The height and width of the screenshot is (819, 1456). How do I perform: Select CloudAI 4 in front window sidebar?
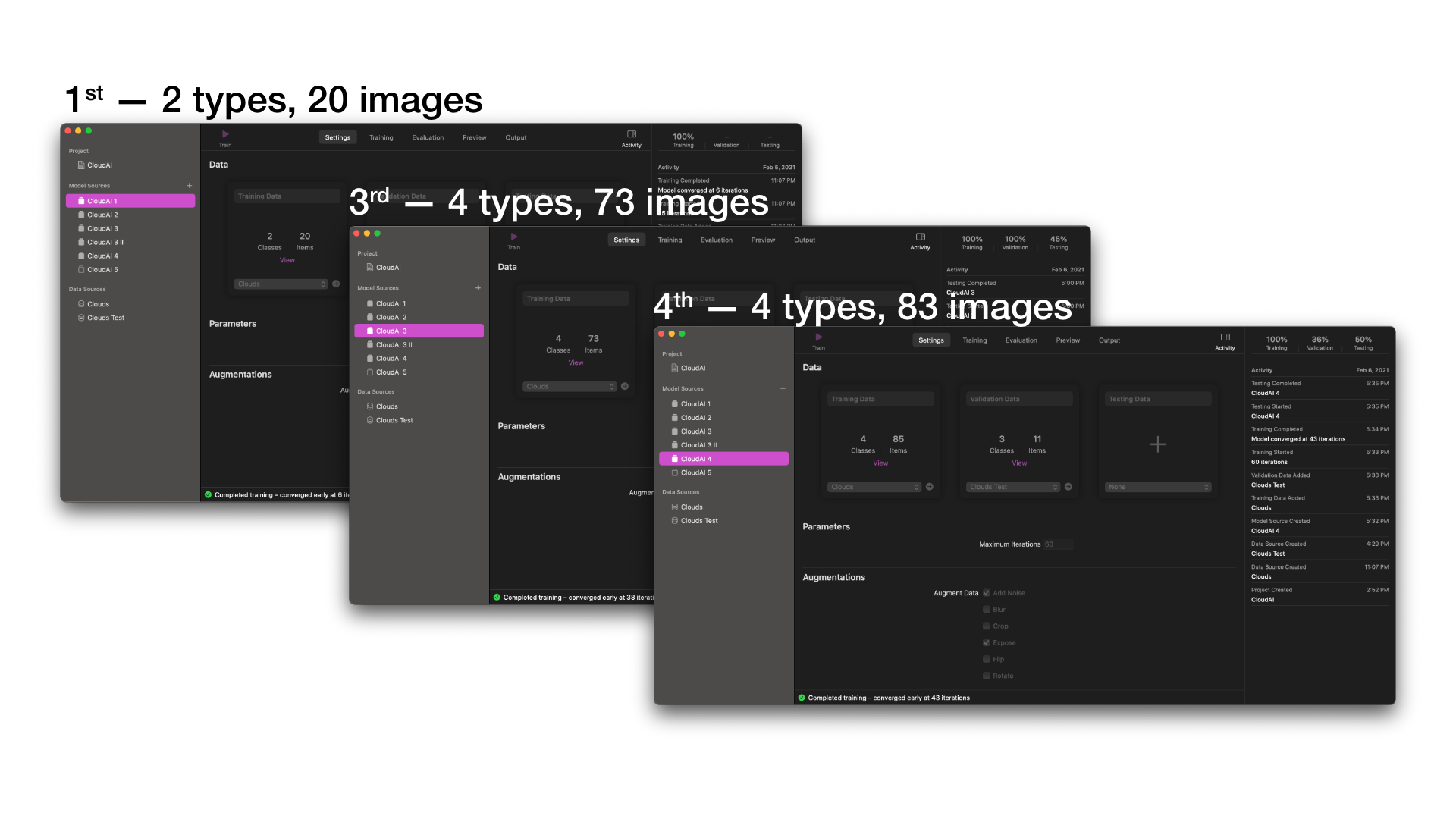[724, 459]
